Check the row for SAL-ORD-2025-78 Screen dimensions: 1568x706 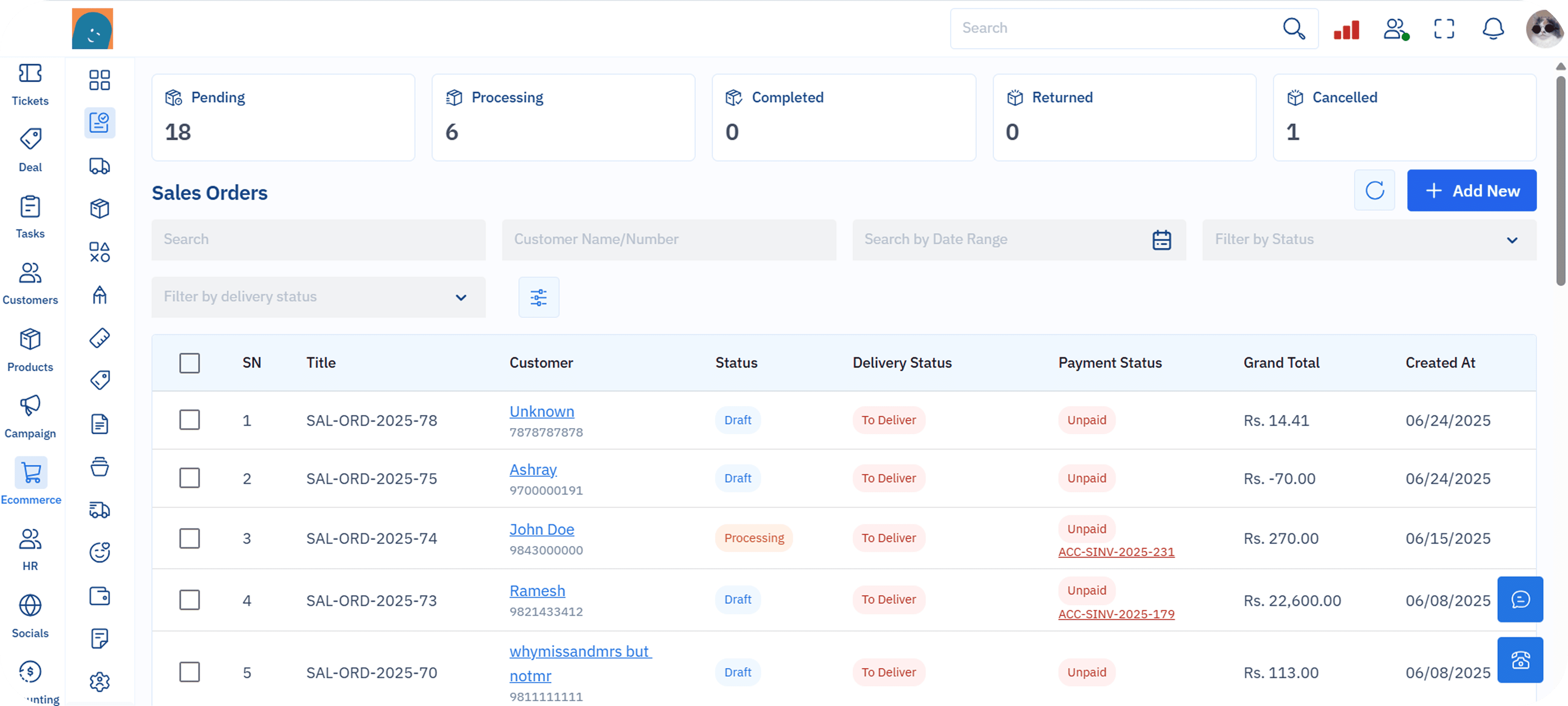(x=189, y=420)
